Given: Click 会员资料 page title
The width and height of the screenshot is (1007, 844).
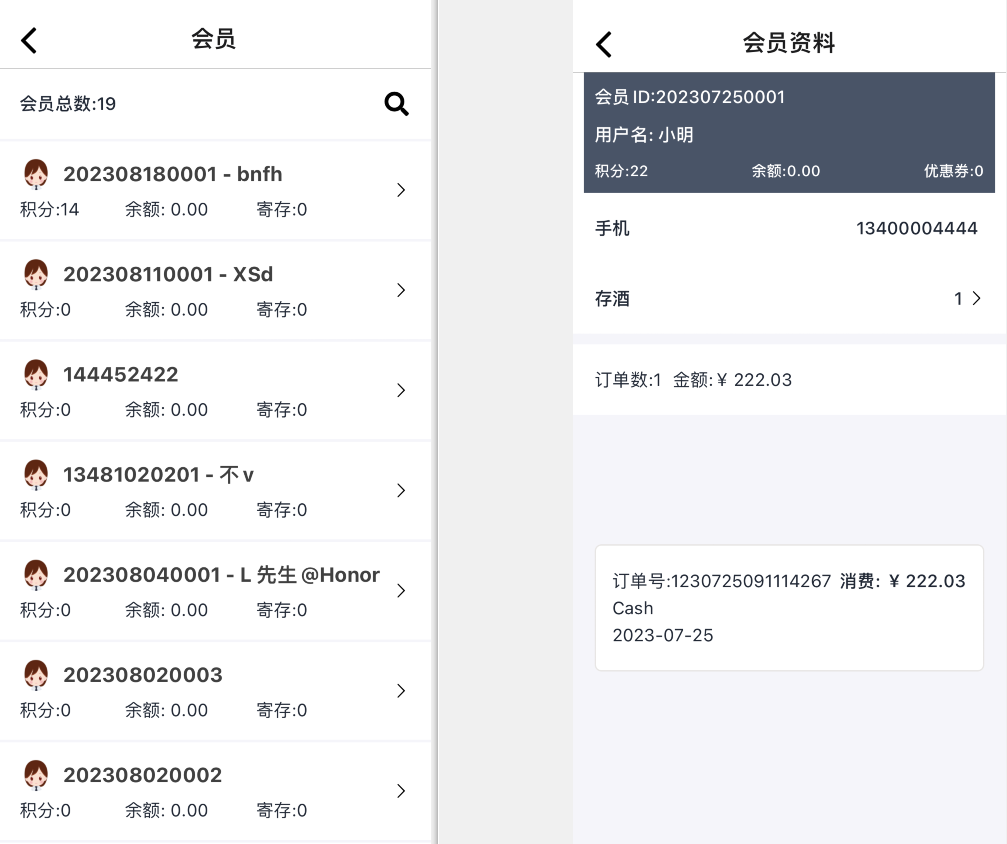Looking at the screenshot, I should coord(789,43).
